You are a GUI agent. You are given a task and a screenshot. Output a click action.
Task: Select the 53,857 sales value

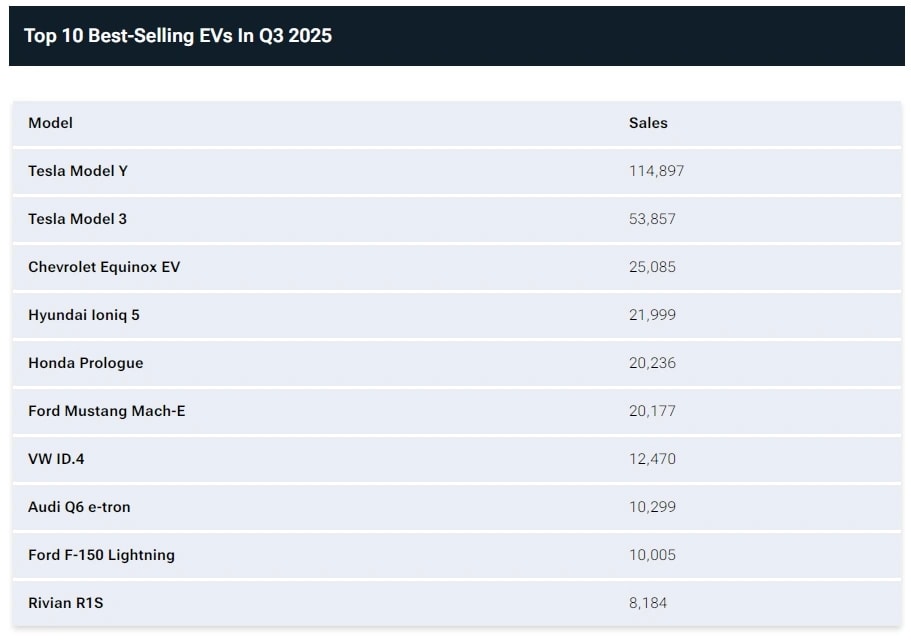tap(652, 219)
